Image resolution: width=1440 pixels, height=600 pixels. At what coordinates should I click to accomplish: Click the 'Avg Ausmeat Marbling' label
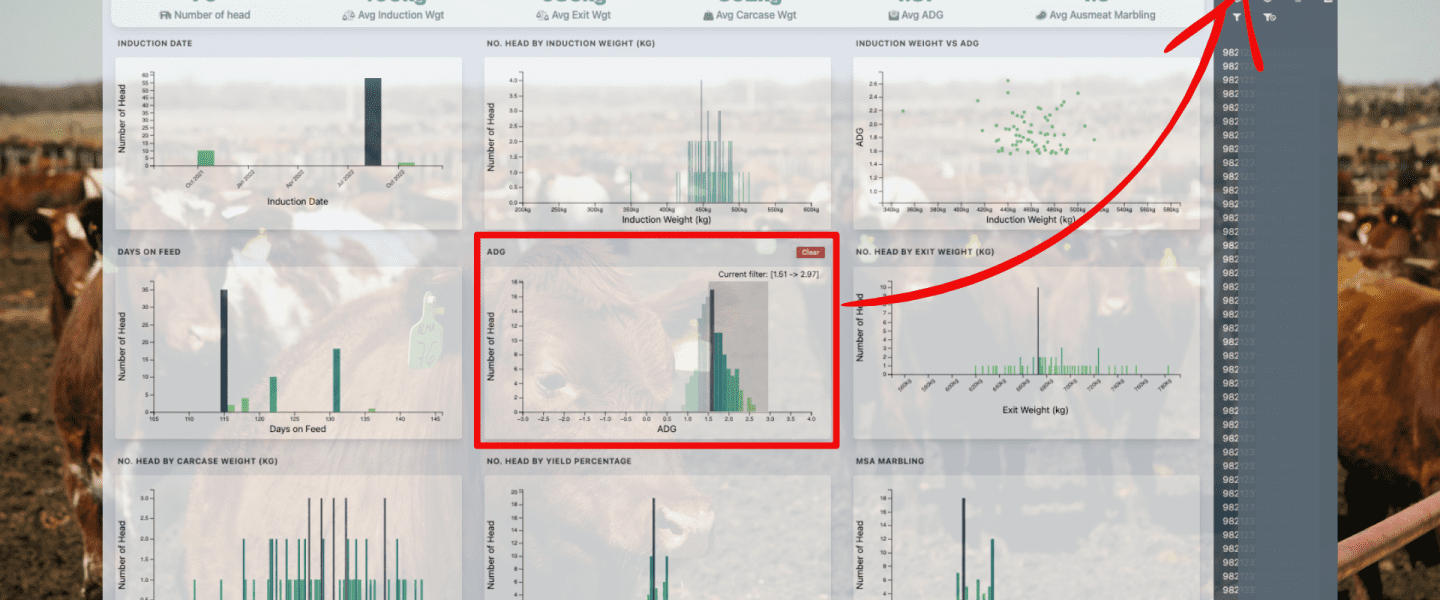pyautogui.click(x=1102, y=15)
